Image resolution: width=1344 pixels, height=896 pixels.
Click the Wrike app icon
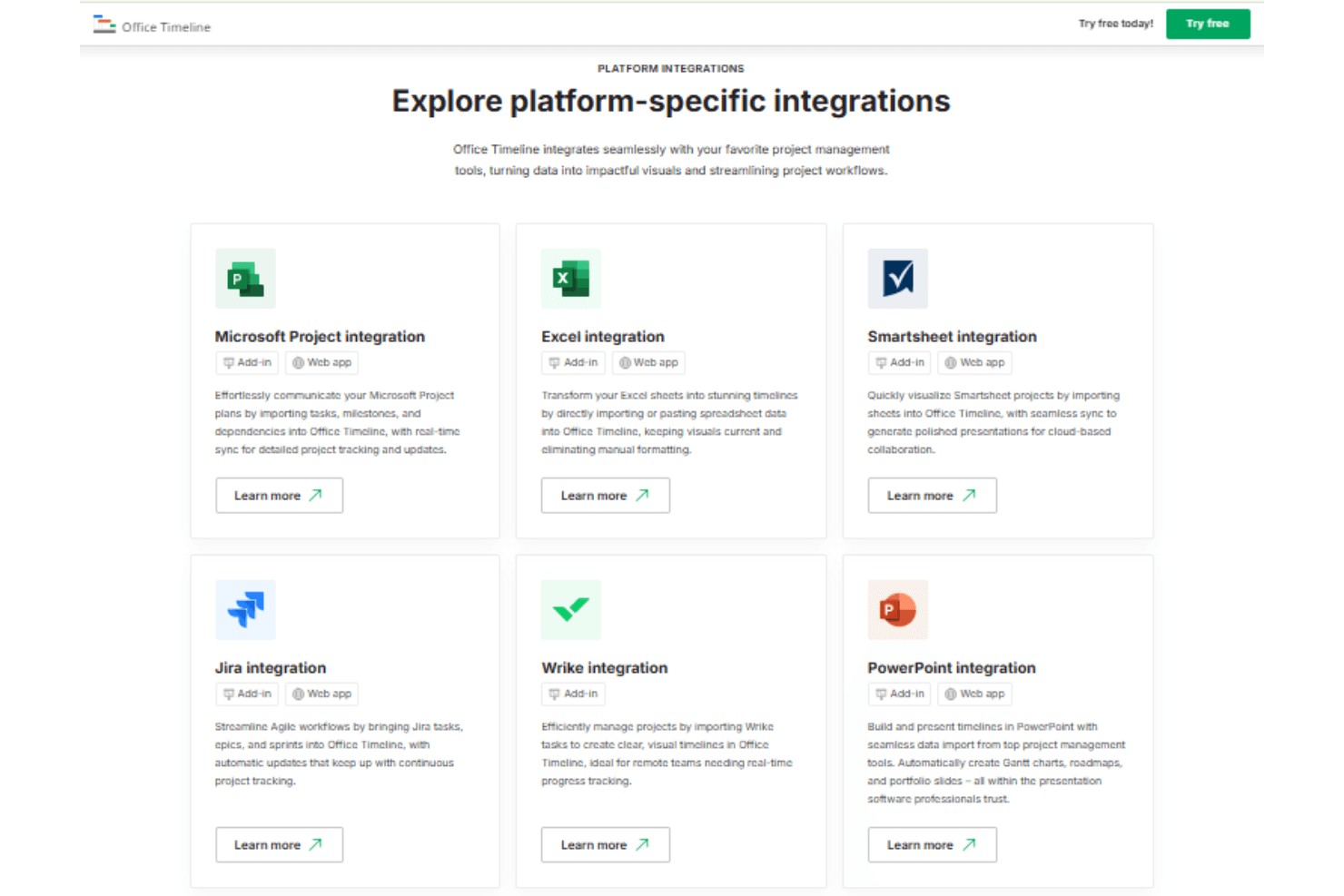point(571,610)
